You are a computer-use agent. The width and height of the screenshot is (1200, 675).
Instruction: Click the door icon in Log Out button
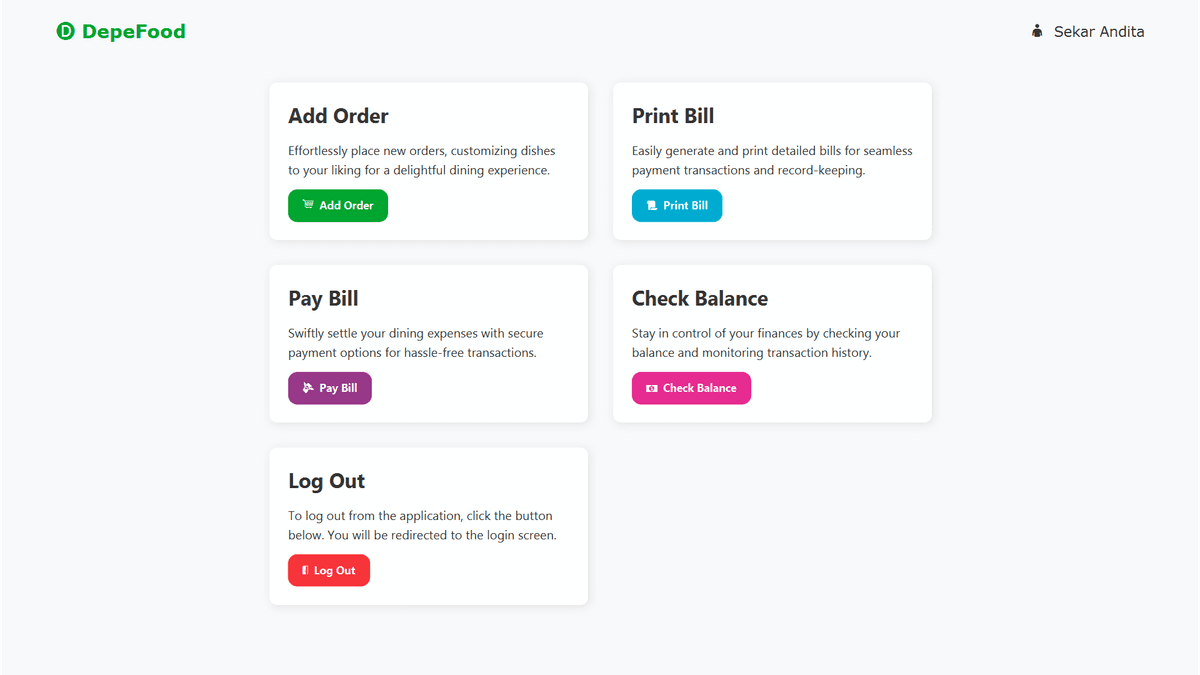pos(305,571)
